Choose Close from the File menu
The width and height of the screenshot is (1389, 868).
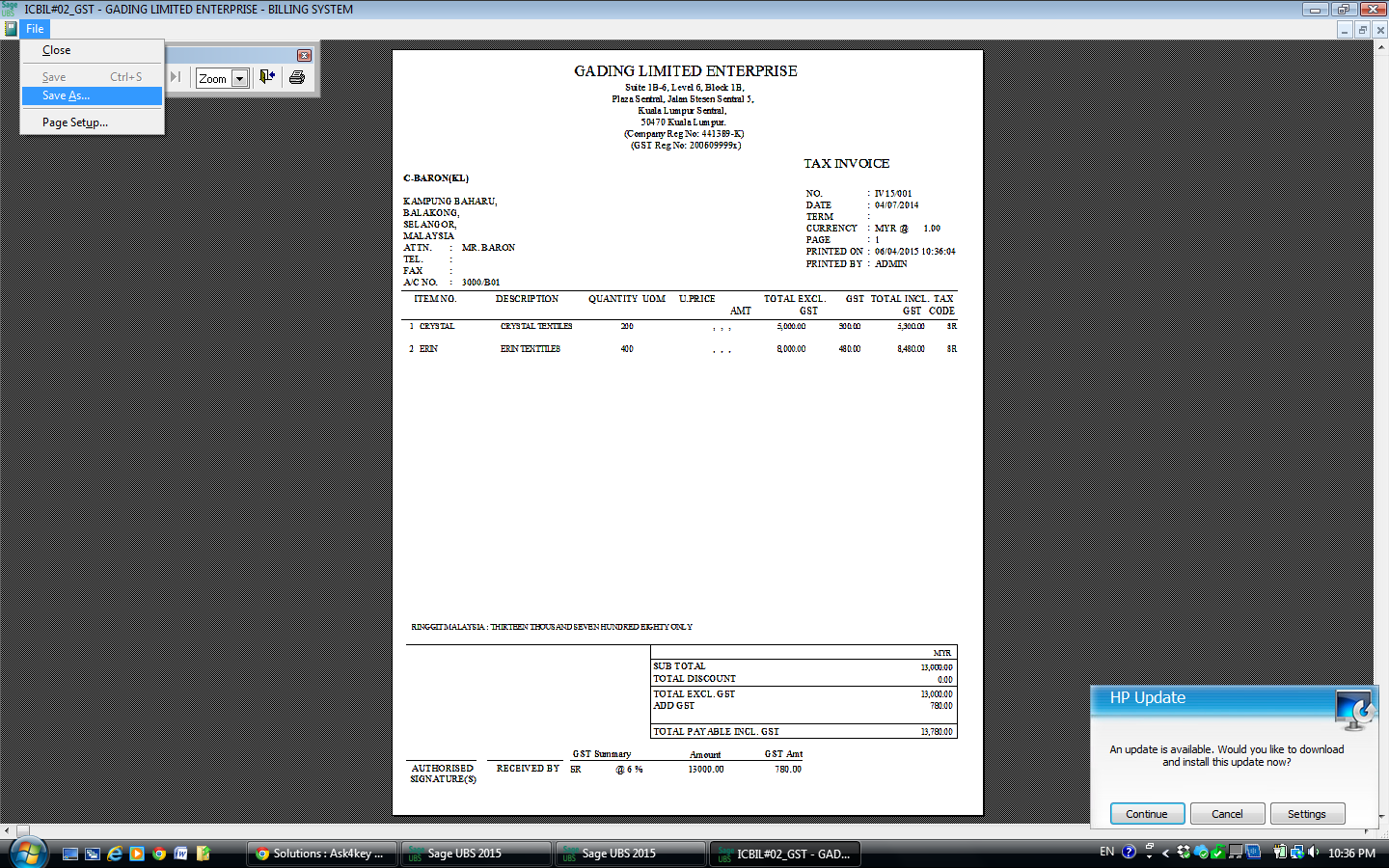tap(93, 50)
